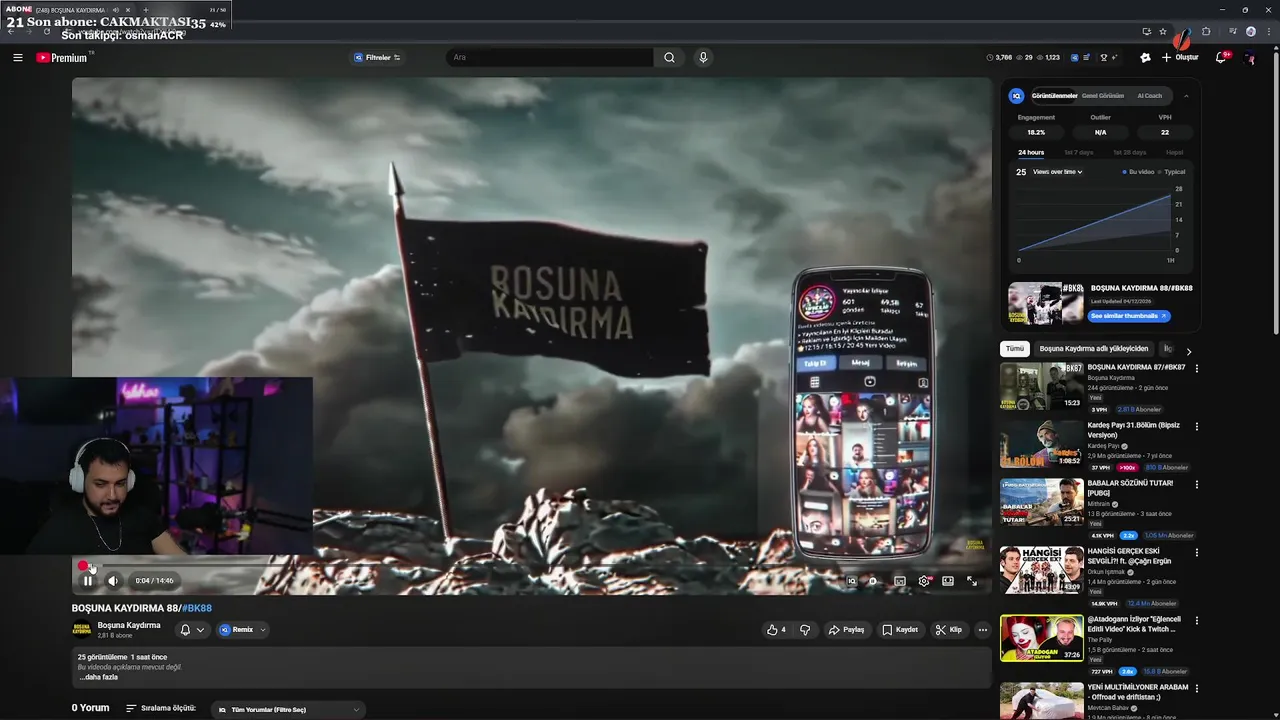Open options for HANGİSİ GERÇEK ESKİ SEVGİLİ video
Screen dimensions: 1280x720
tap(1196, 552)
